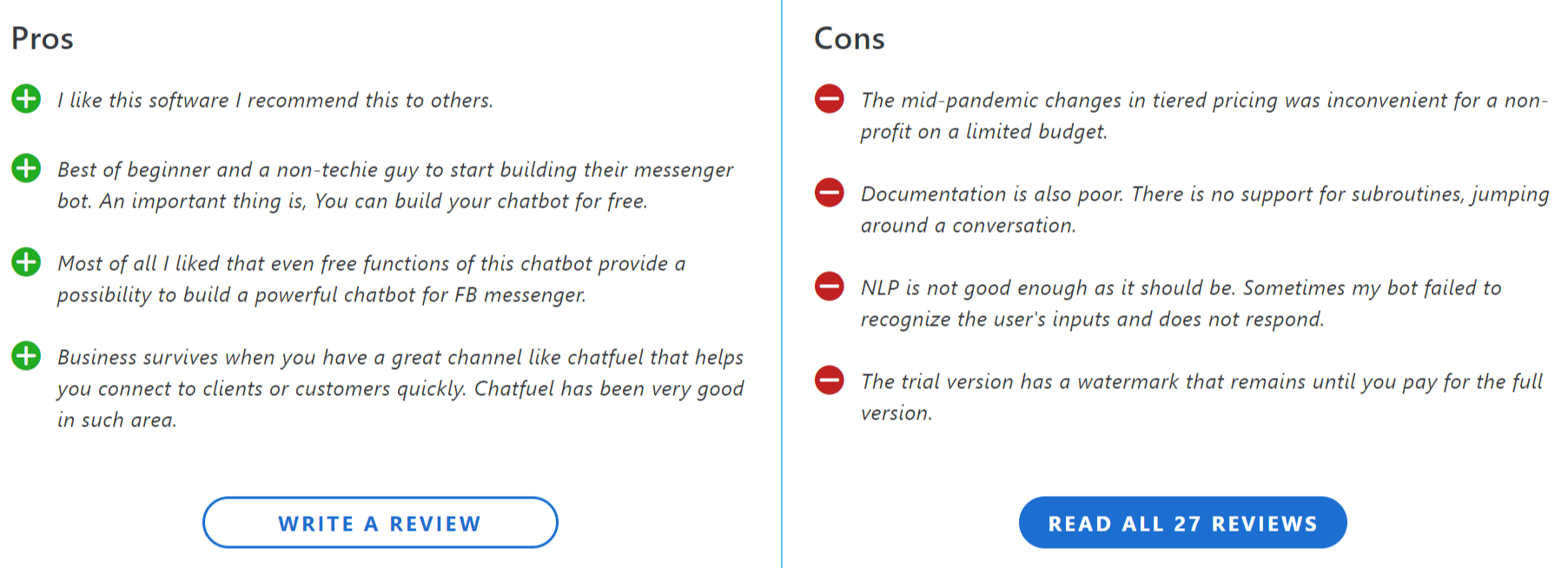The width and height of the screenshot is (1568, 568).
Task: Select the minus icon next to the documentation con
Action: (830, 193)
